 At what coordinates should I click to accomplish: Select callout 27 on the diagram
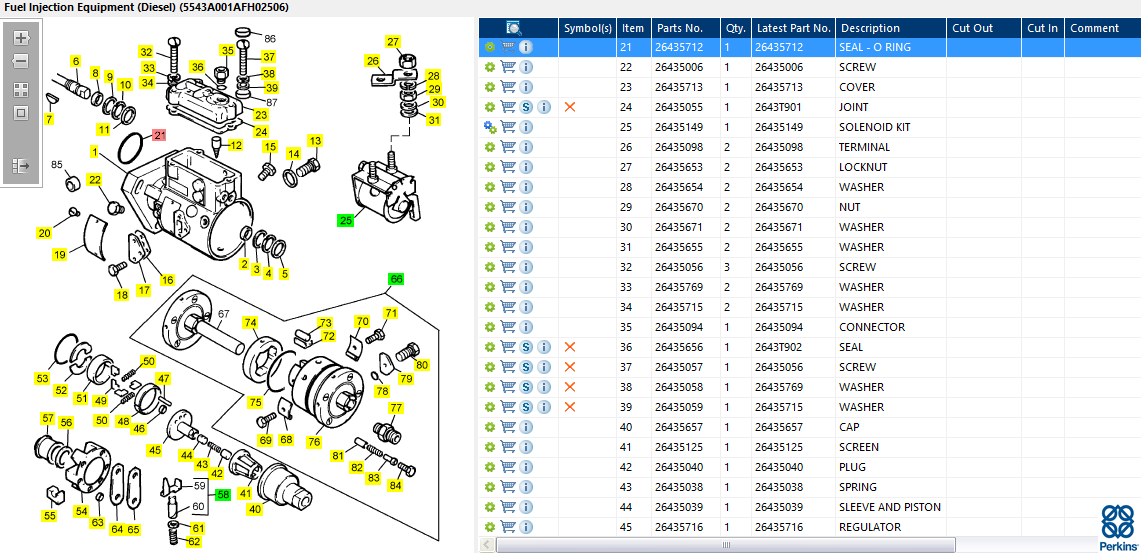tap(394, 41)
